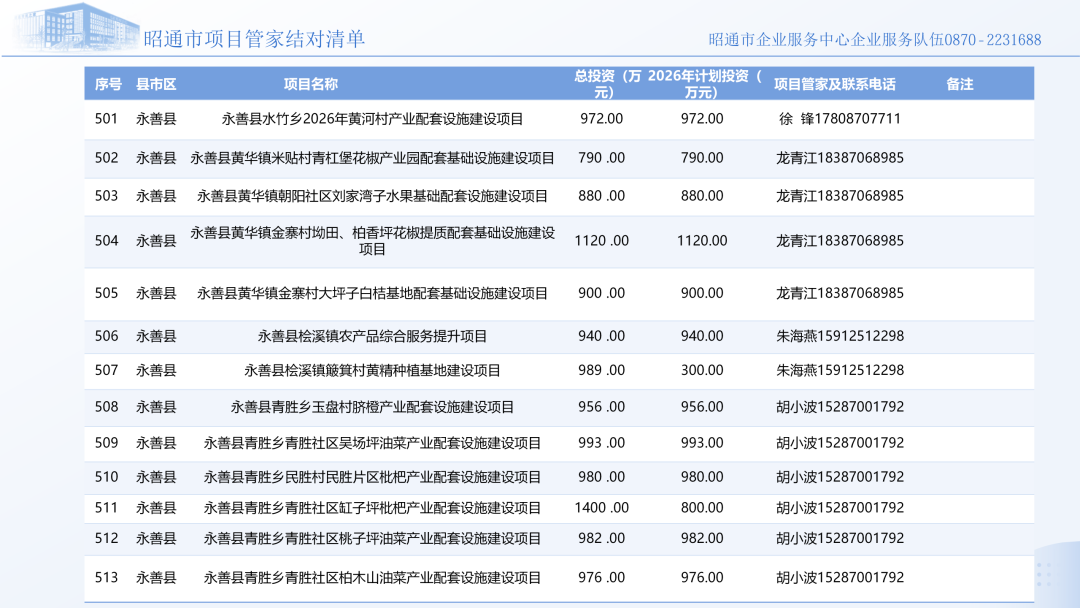Click the project "永善县桧溪镇农产品综合服务提升项目"

[372, 337]
